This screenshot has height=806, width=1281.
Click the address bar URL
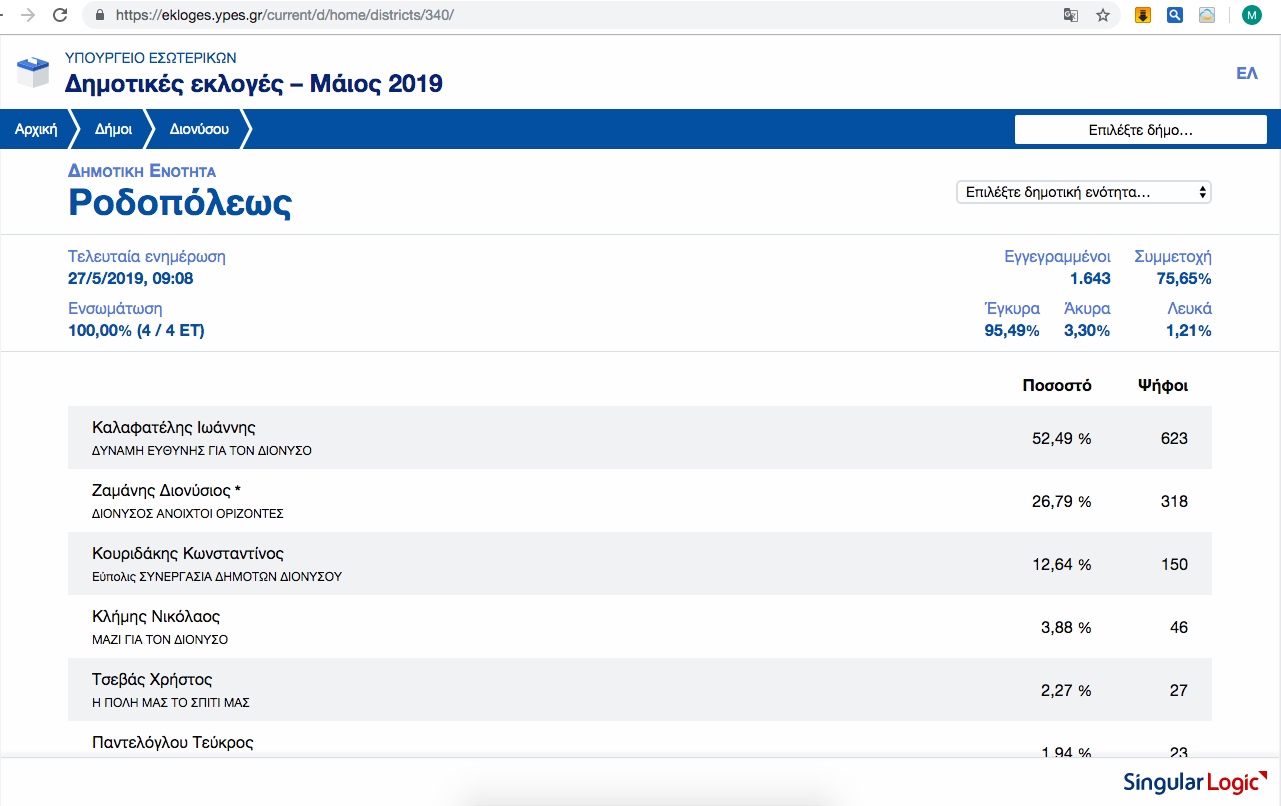(285, 16)
